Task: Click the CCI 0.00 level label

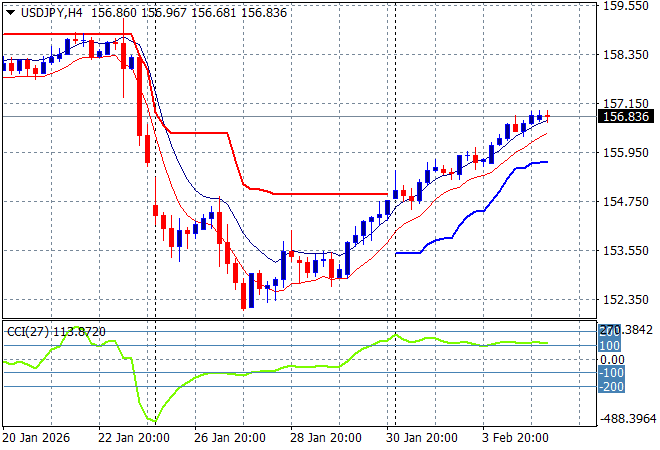Action: (x=612, y=359)
